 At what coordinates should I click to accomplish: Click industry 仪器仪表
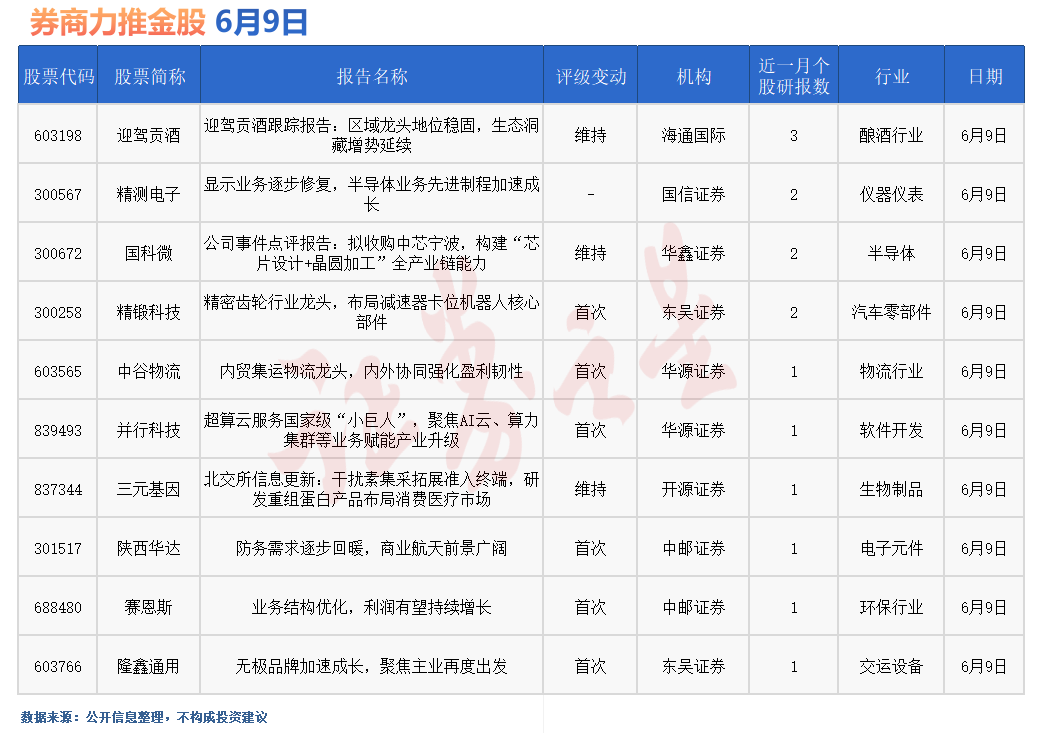click(x=891, y=194)
